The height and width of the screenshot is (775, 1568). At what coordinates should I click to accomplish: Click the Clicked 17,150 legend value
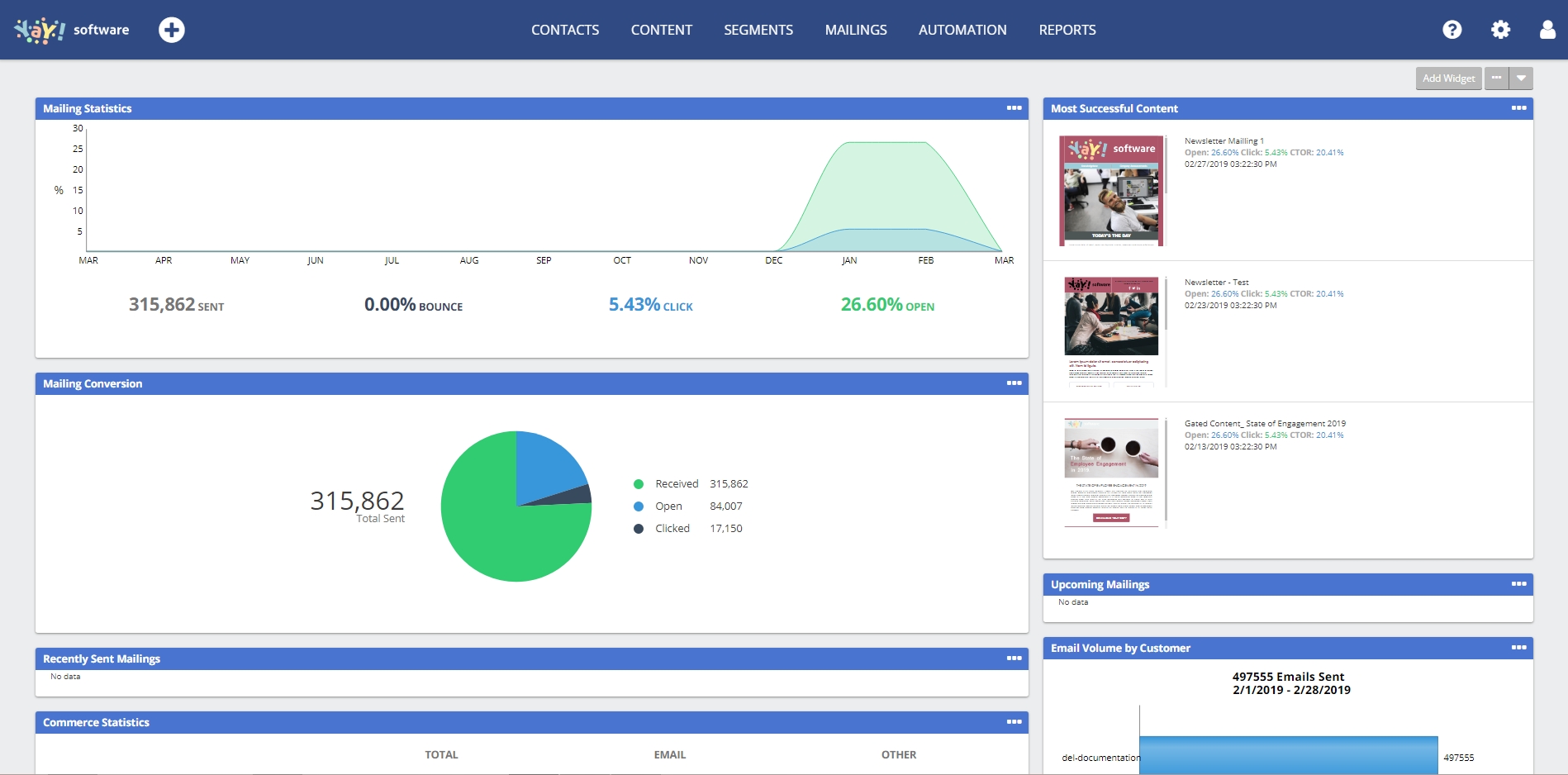(726, 529)
